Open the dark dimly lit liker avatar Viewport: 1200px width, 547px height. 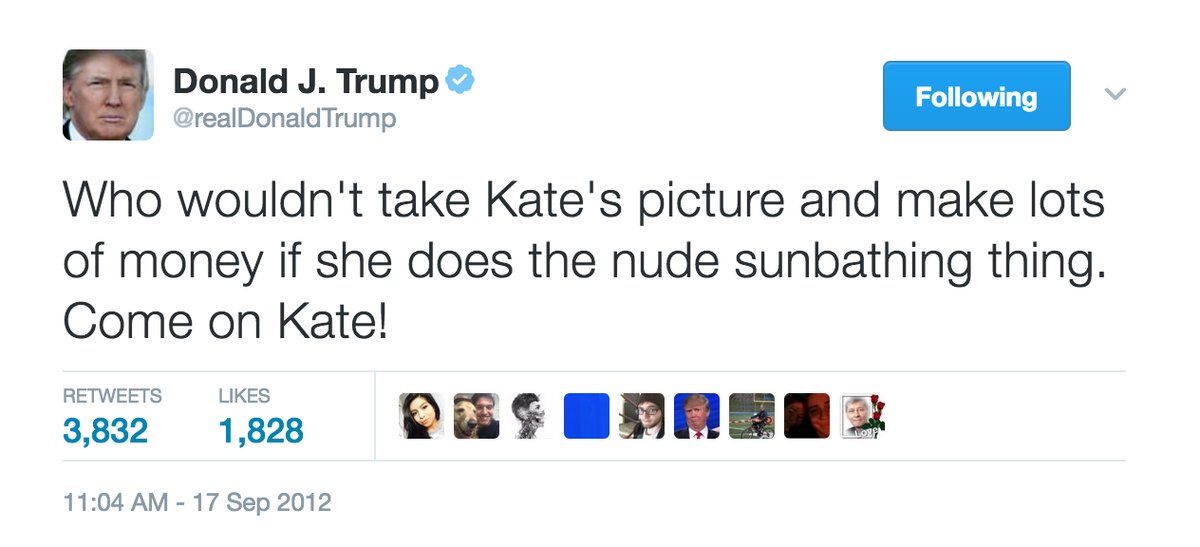click(x=806, y=416)
